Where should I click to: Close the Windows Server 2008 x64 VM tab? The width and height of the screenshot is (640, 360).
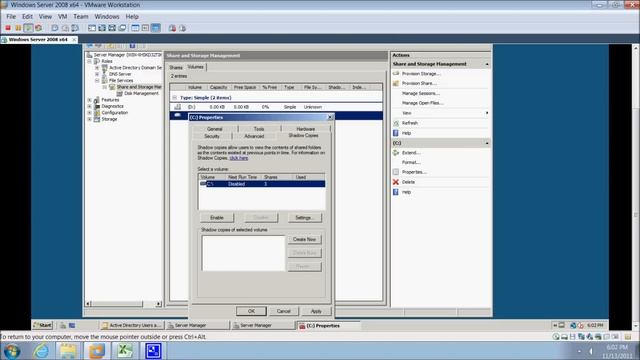point(74,40)
